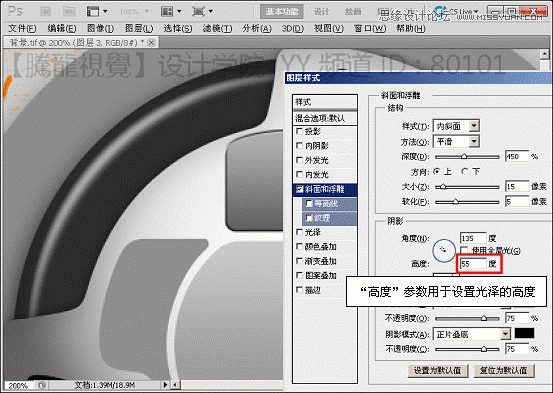This screenshot has height=393, width=553.
Task: Open the screen mode icon menu
Action: click(x=202, y=12)
